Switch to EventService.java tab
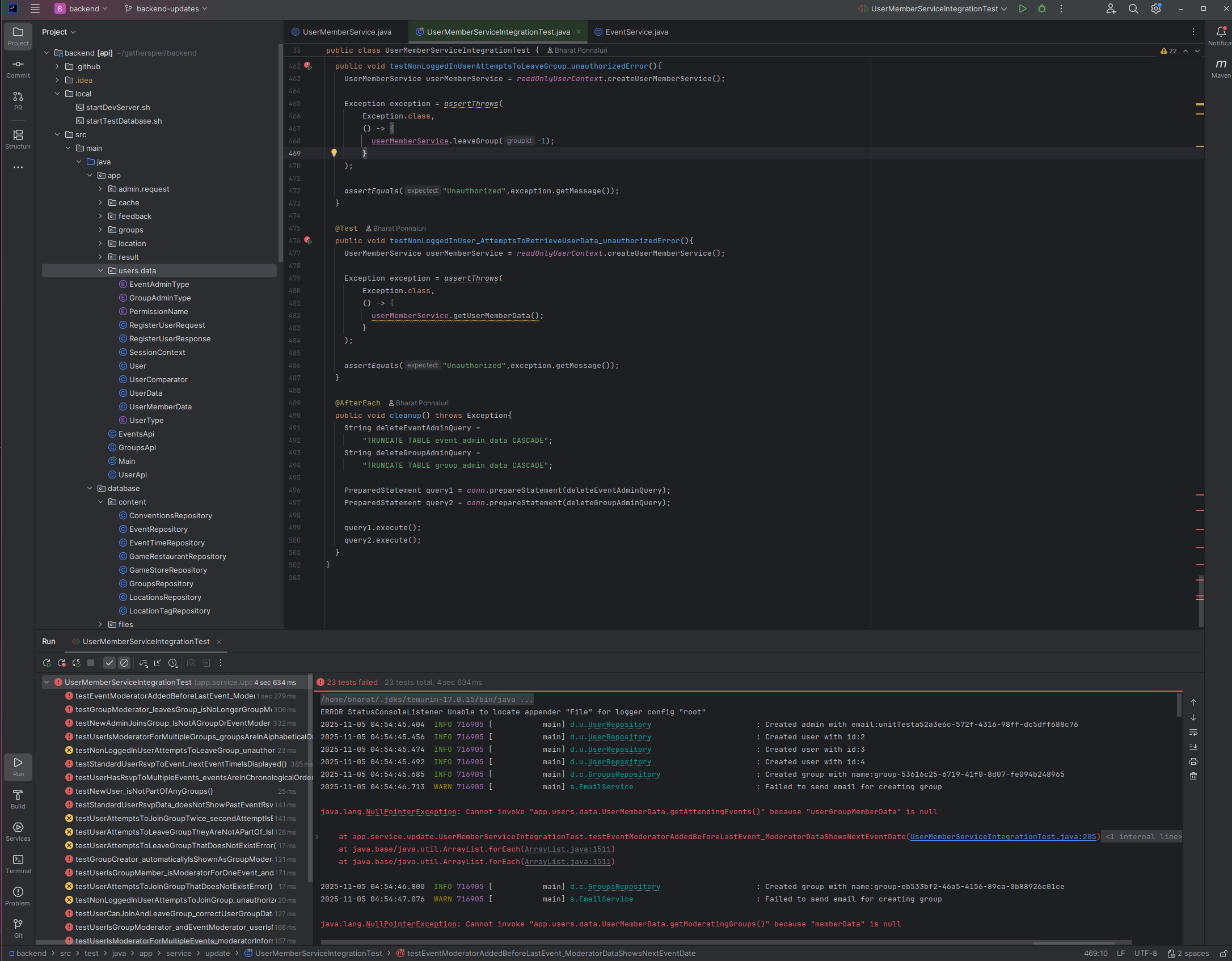Image resolution: width=1232 pixels, height=961 pixels. point(636,32)
